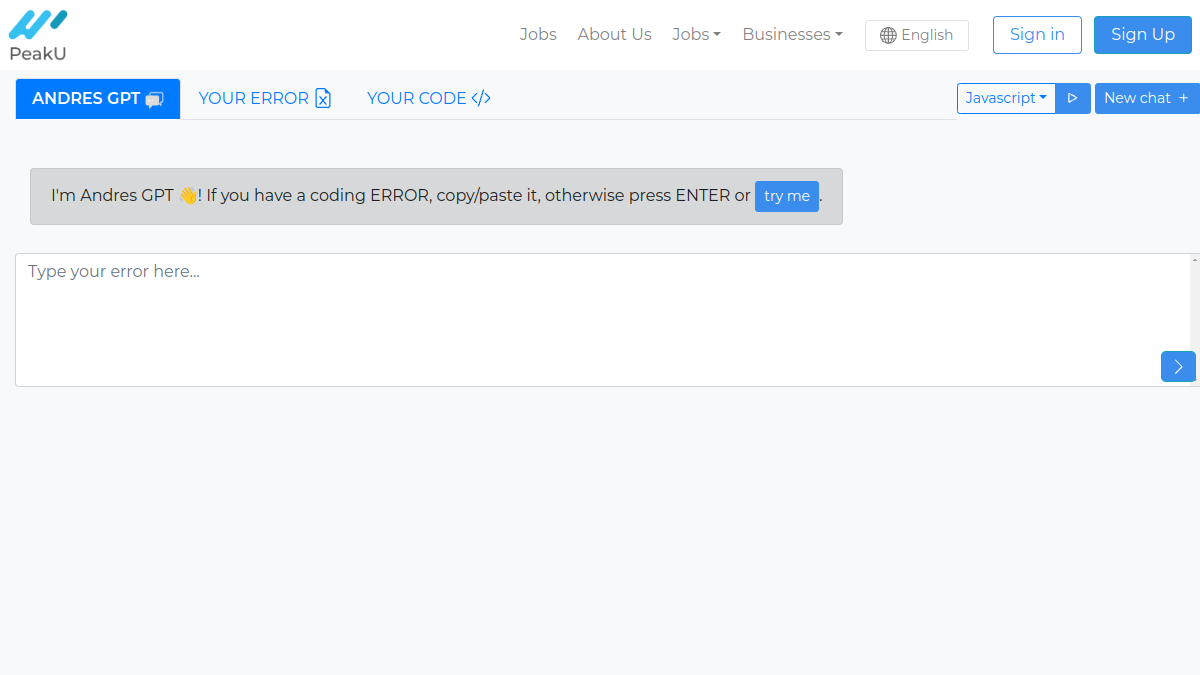
Task: Open the Javascript language dropdown
Action: 1006,98
